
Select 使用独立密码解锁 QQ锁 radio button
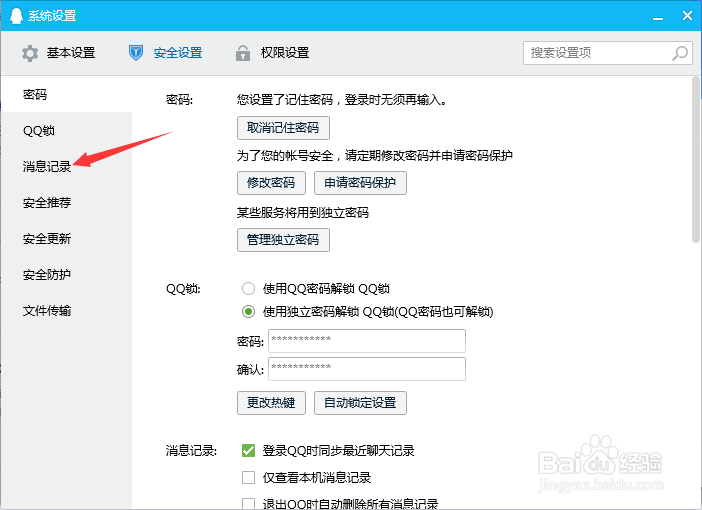tap(248, 312)
